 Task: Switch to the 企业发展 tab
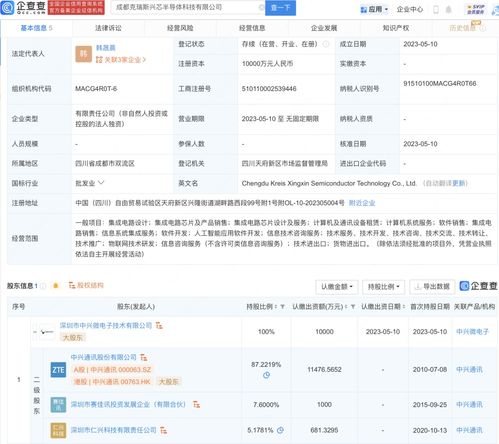(x=324, y=28)
